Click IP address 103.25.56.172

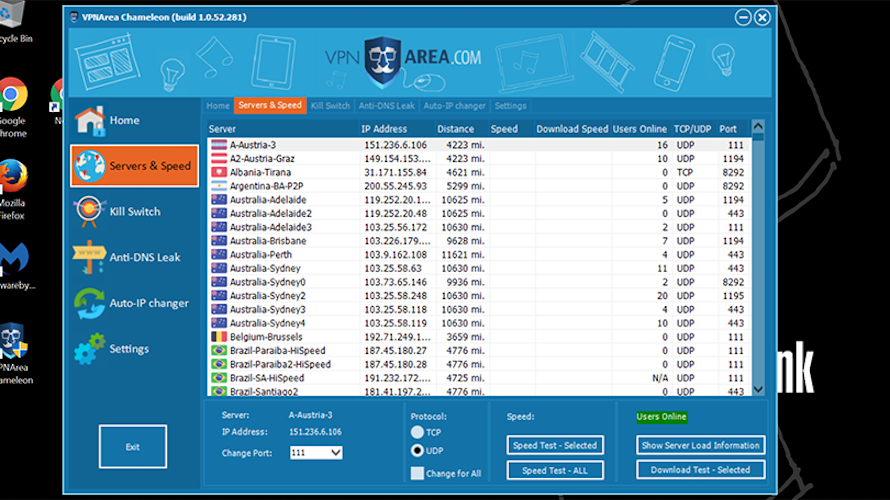(395, 227)
